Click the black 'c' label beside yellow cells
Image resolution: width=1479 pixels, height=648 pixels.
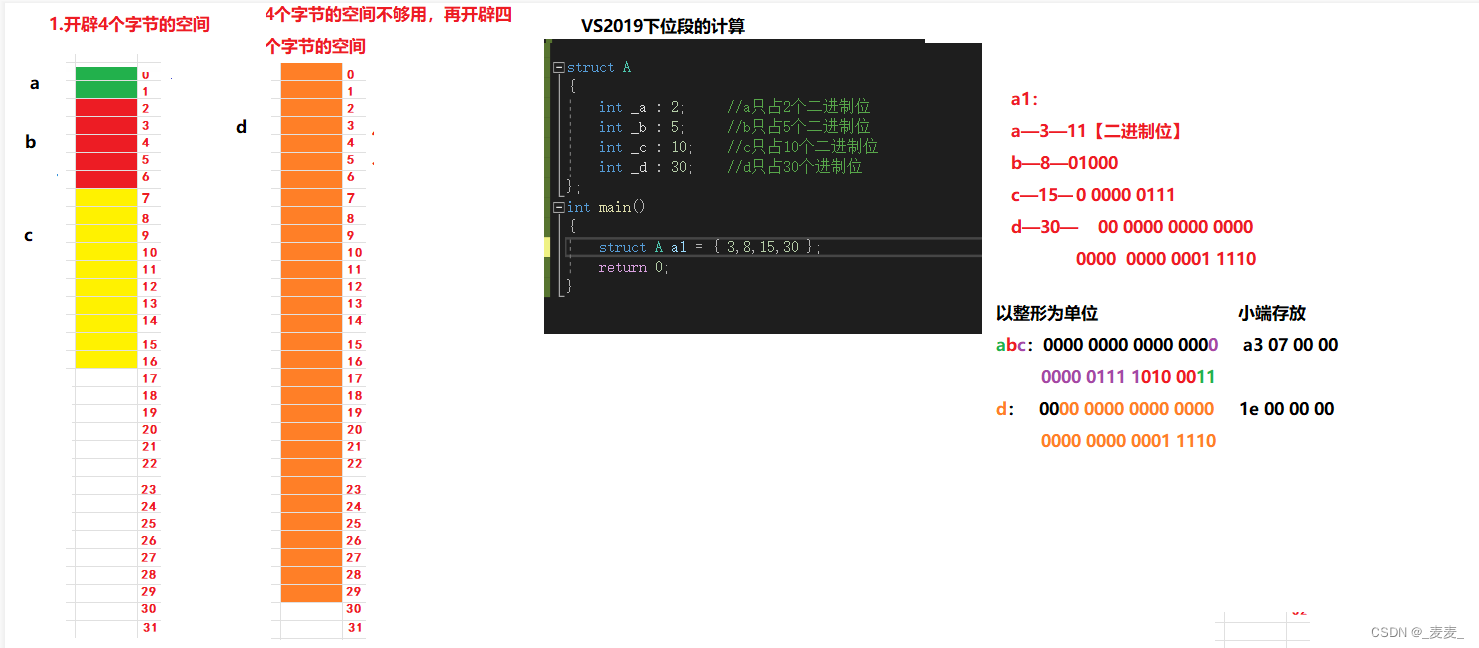pyautogui.click(x=29, y=236)
